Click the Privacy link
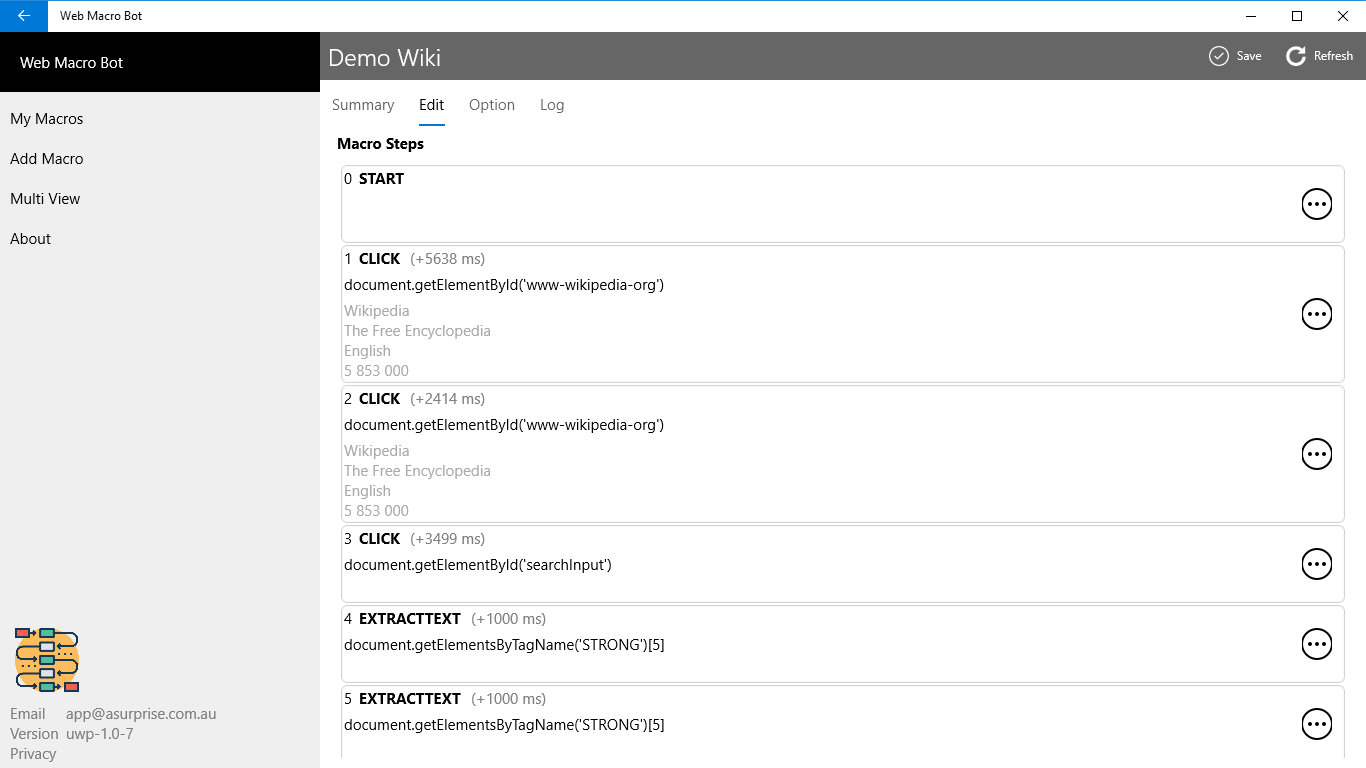The image size is (1366, 768). 33,754
